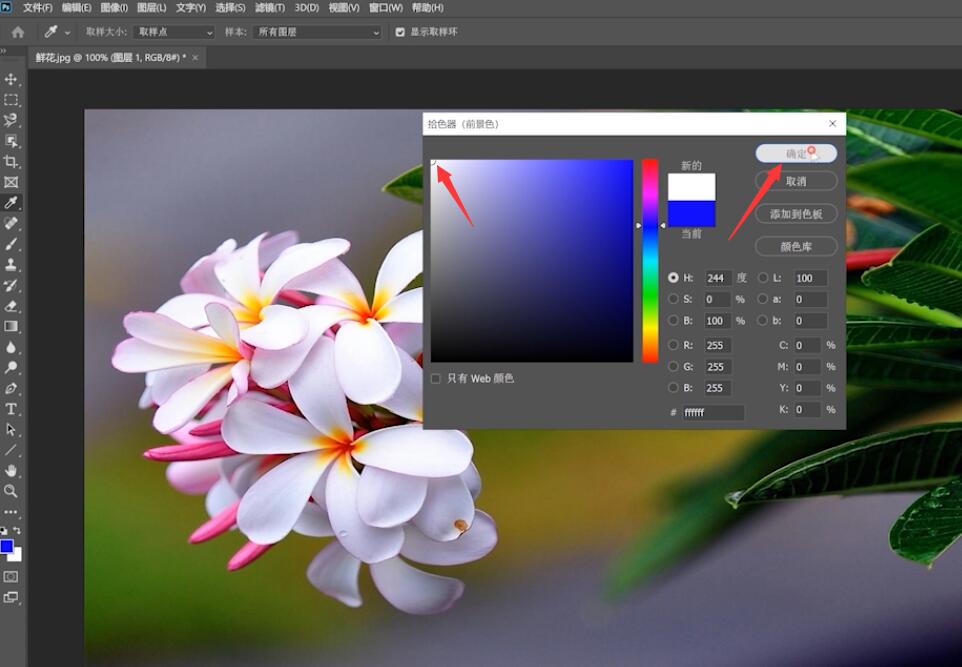Select the H hue radio button
Screen dimensions: 962x667
[673, 277]
